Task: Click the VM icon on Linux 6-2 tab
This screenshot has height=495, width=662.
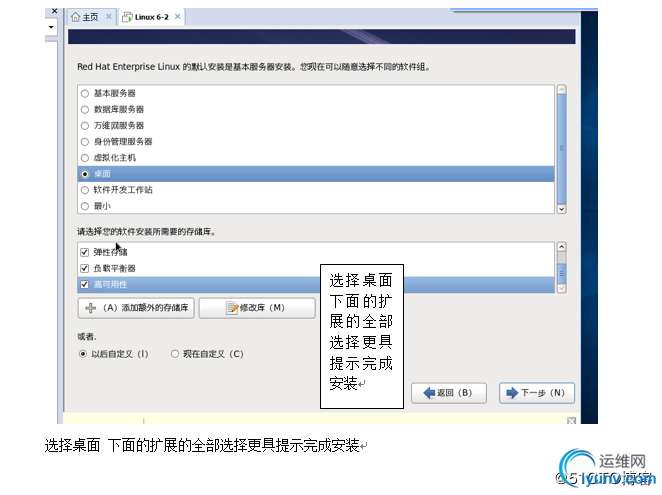Action: 127,17
